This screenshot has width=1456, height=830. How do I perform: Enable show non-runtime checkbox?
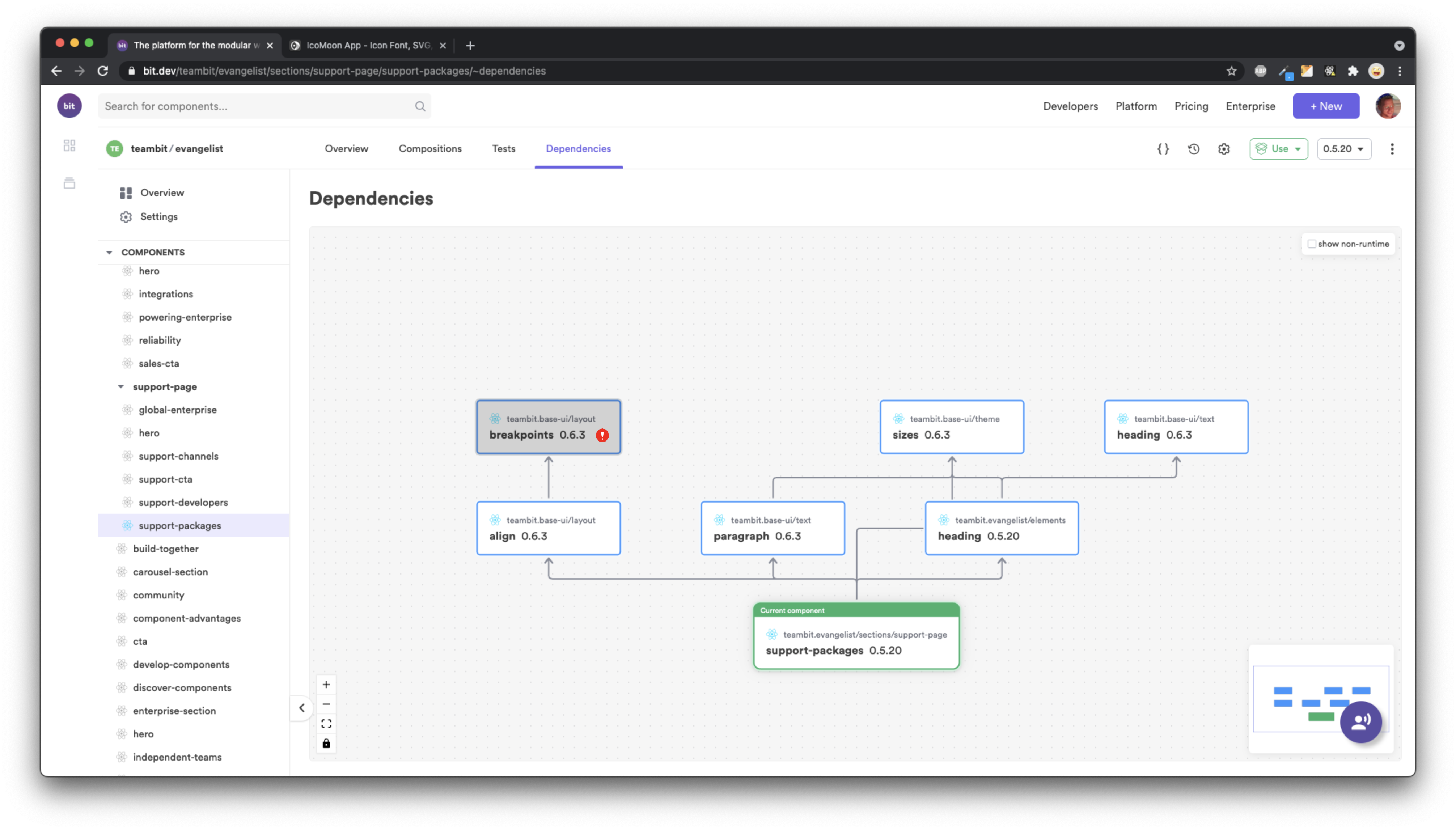(x=1312, y=244)
